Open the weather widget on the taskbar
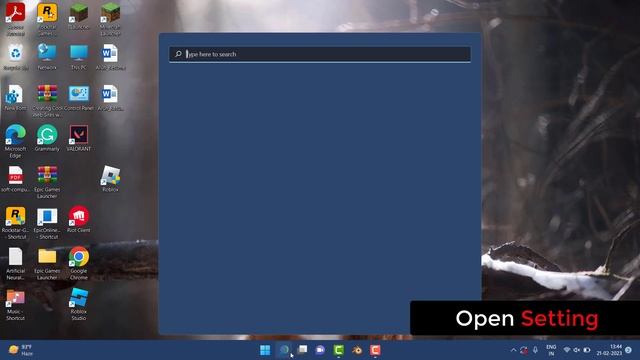 coord(20,350)
